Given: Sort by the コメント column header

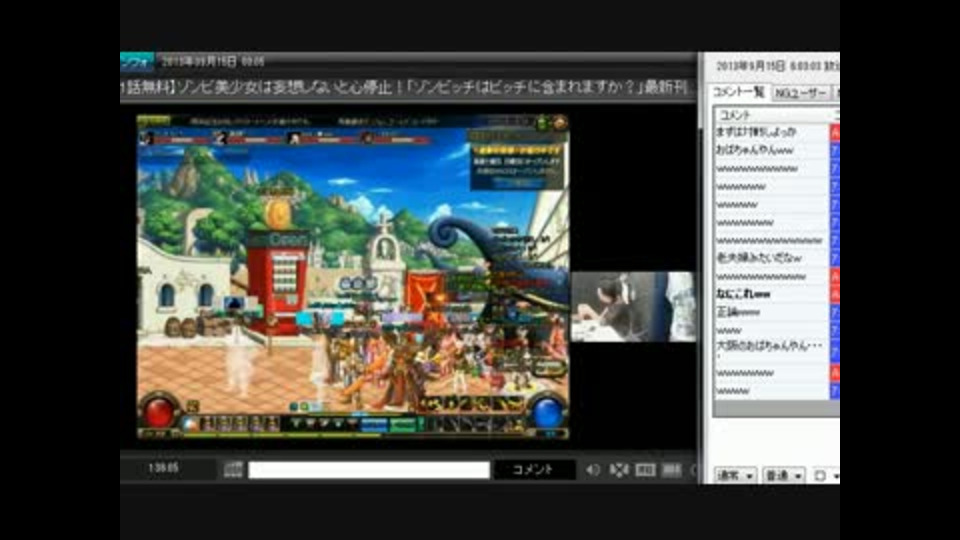Looking at the screenshot, I should click(771, 114).
